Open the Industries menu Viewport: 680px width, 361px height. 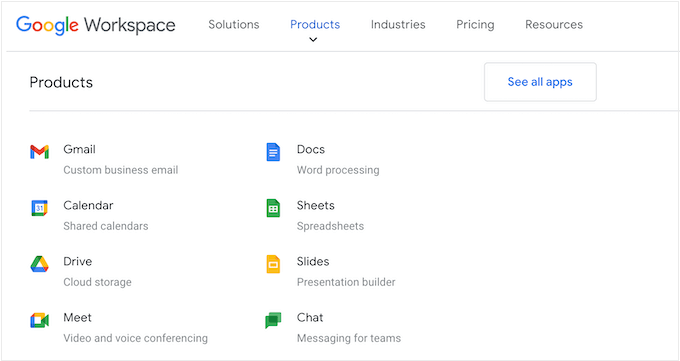click(x=398, y=24)
